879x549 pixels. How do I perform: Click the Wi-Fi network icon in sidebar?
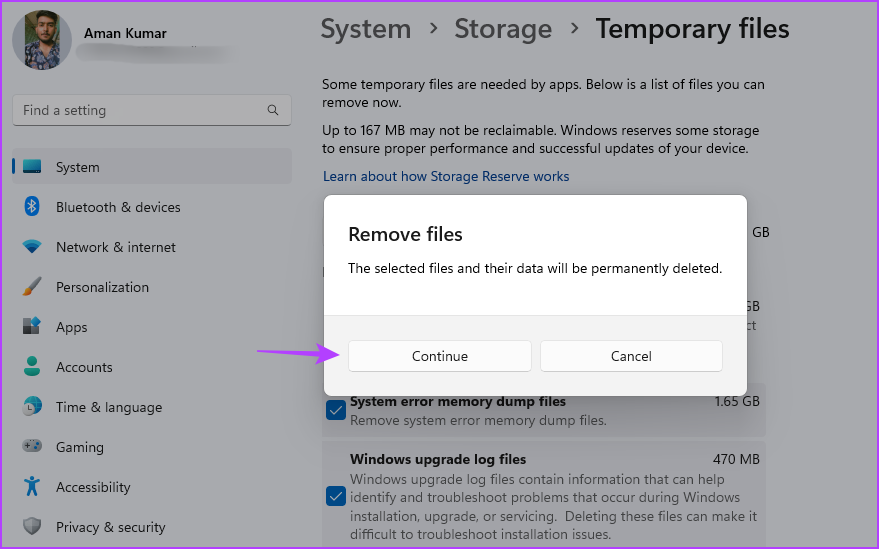(x=32, y=246)
